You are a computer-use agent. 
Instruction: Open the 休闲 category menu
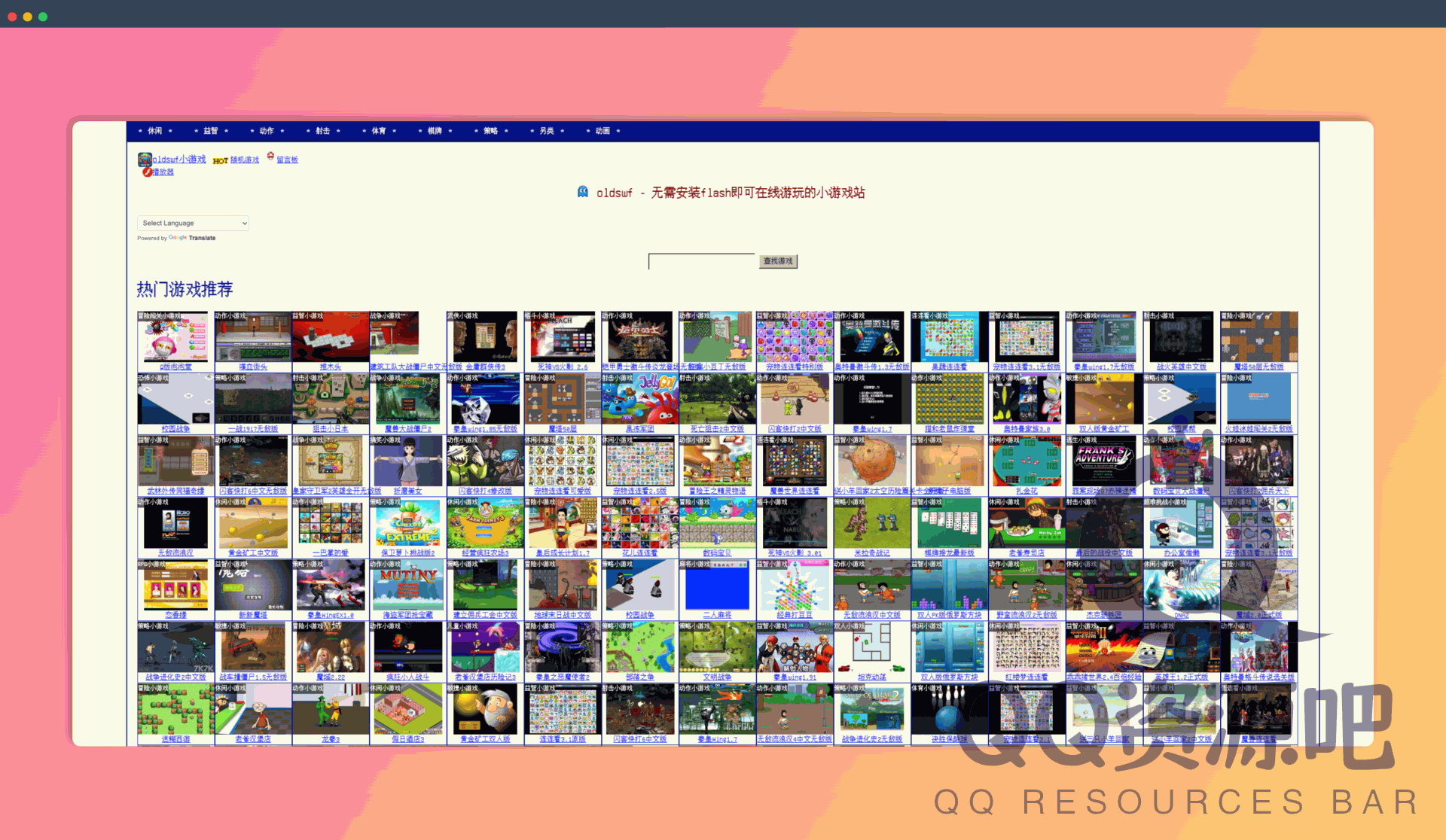tap(154, 131)
